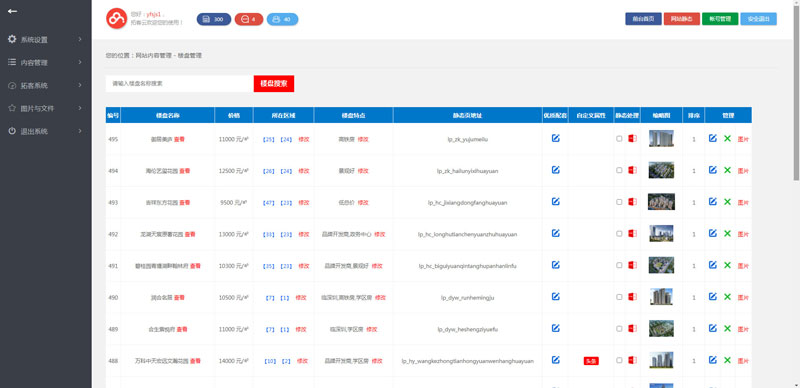The height and width of the screenshot is (388, 800).
Task: Expand 图片与文件 sidebar chevron
Action: [x=80, y=108]
